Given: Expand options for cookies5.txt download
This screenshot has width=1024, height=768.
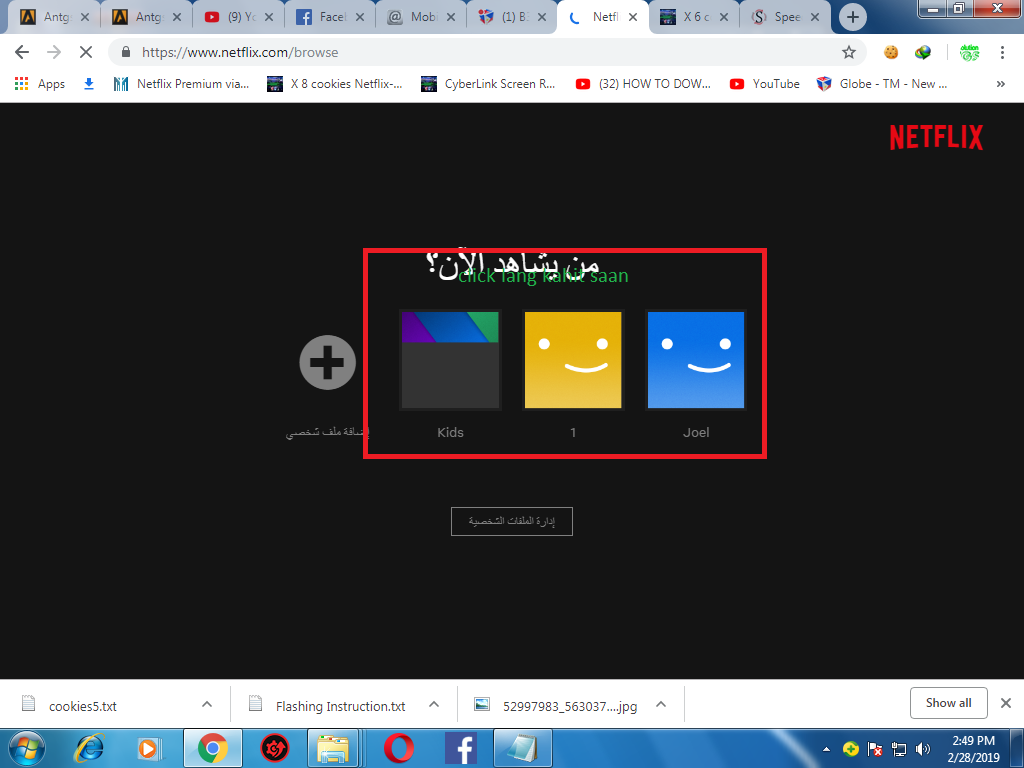Looking at the screenshot, I should point(207,705).
